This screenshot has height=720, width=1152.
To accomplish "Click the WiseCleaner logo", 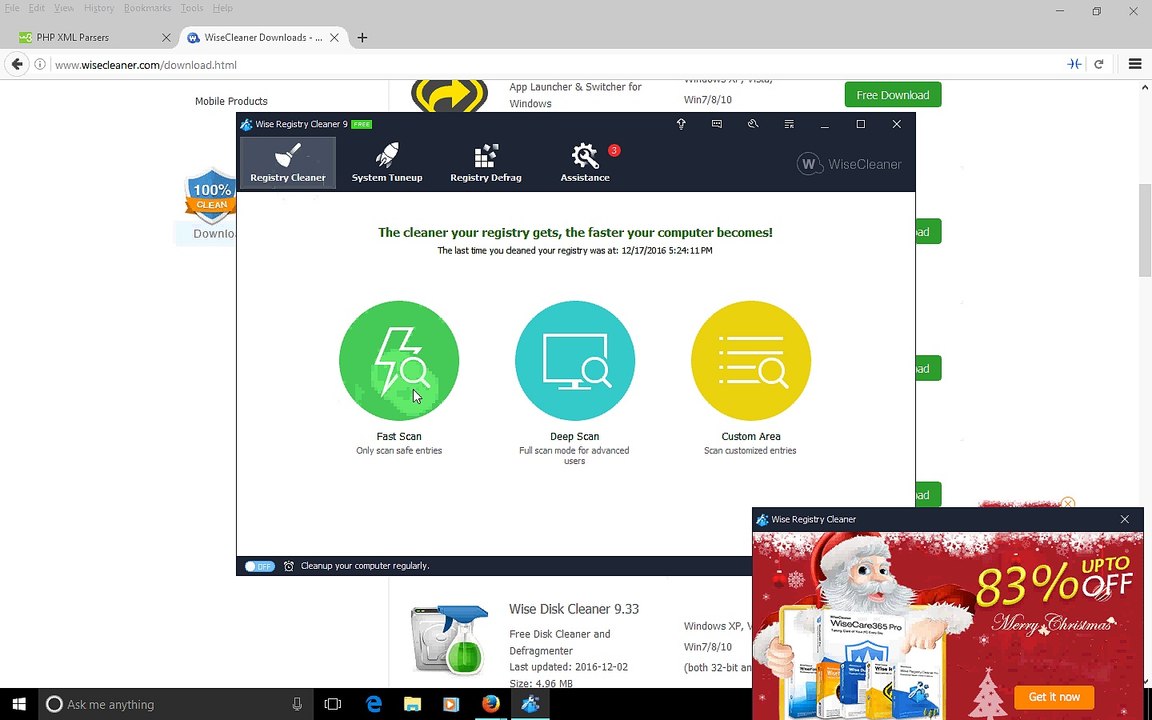I will [849, 164].
